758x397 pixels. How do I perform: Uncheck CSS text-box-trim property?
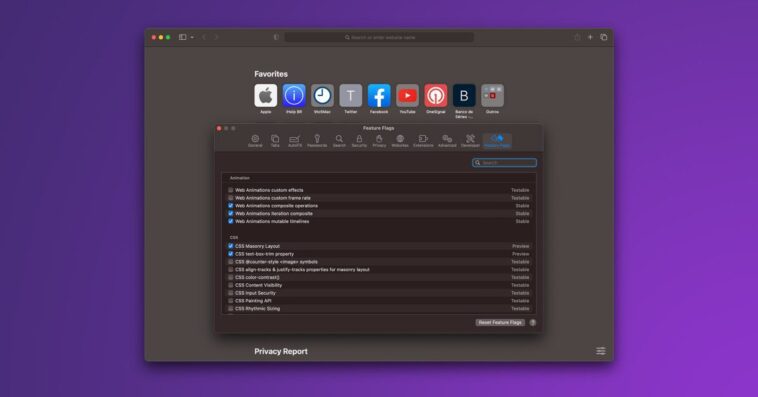point(231,254)
